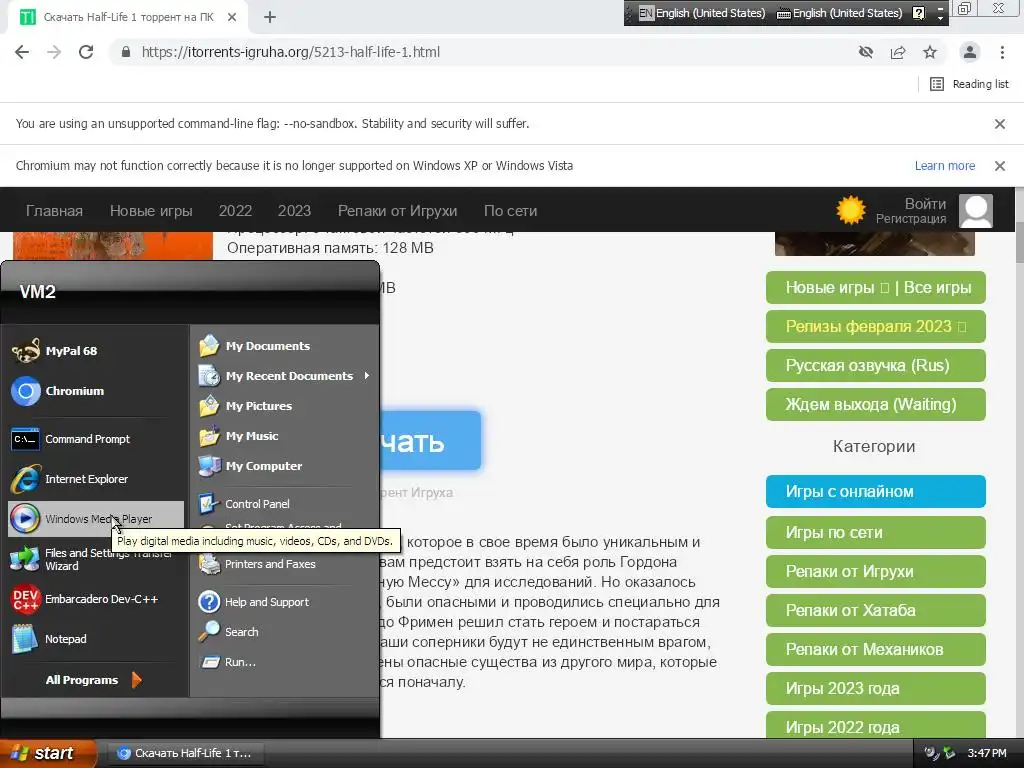
Task: Click the Learn more link
Action: (x=944, y=165)
